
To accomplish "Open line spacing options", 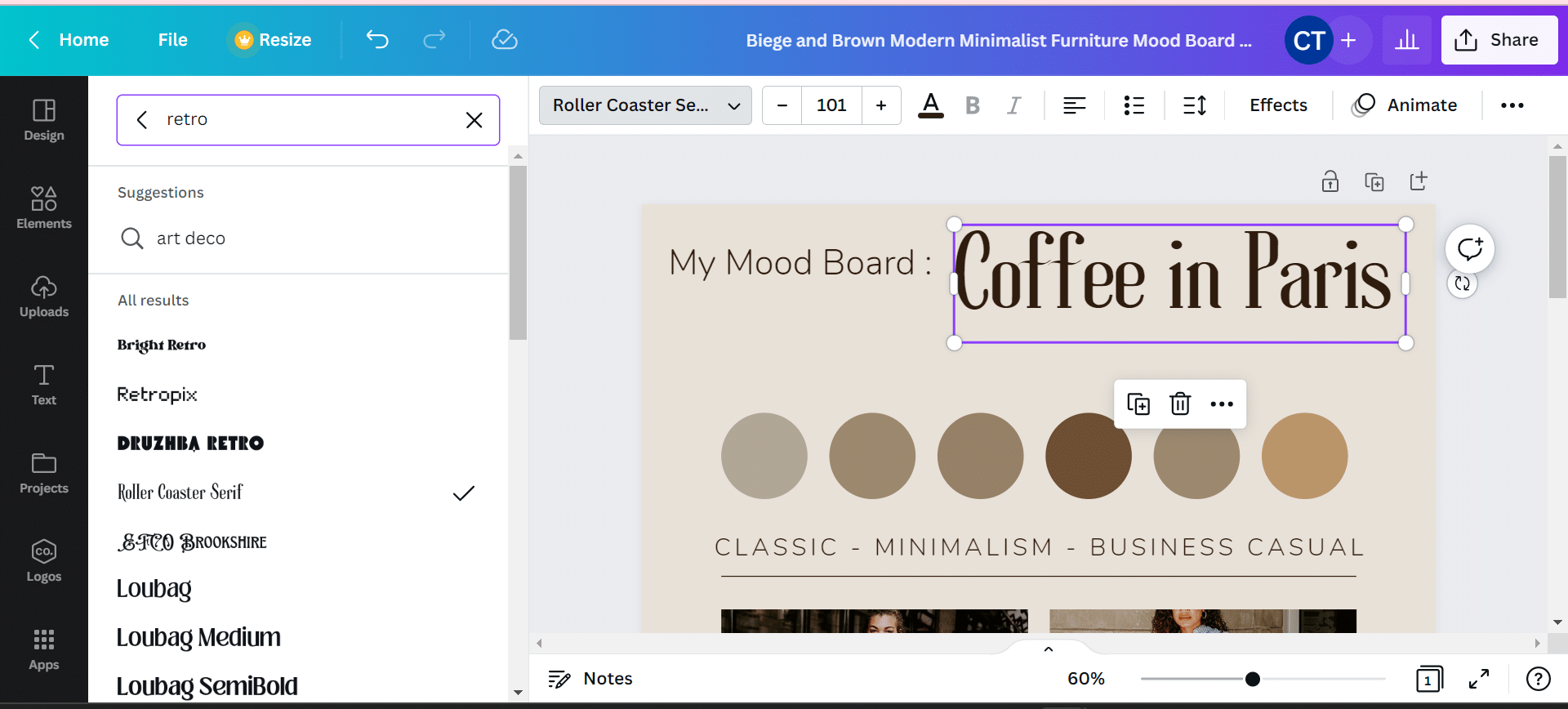I will point(1195,105).
